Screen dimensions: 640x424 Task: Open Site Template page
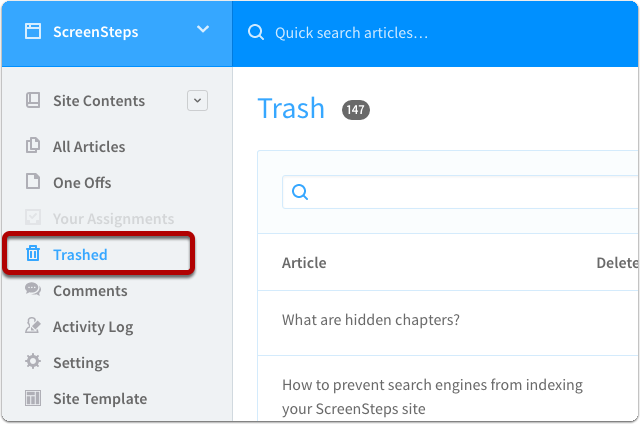(x=100, y=399)
